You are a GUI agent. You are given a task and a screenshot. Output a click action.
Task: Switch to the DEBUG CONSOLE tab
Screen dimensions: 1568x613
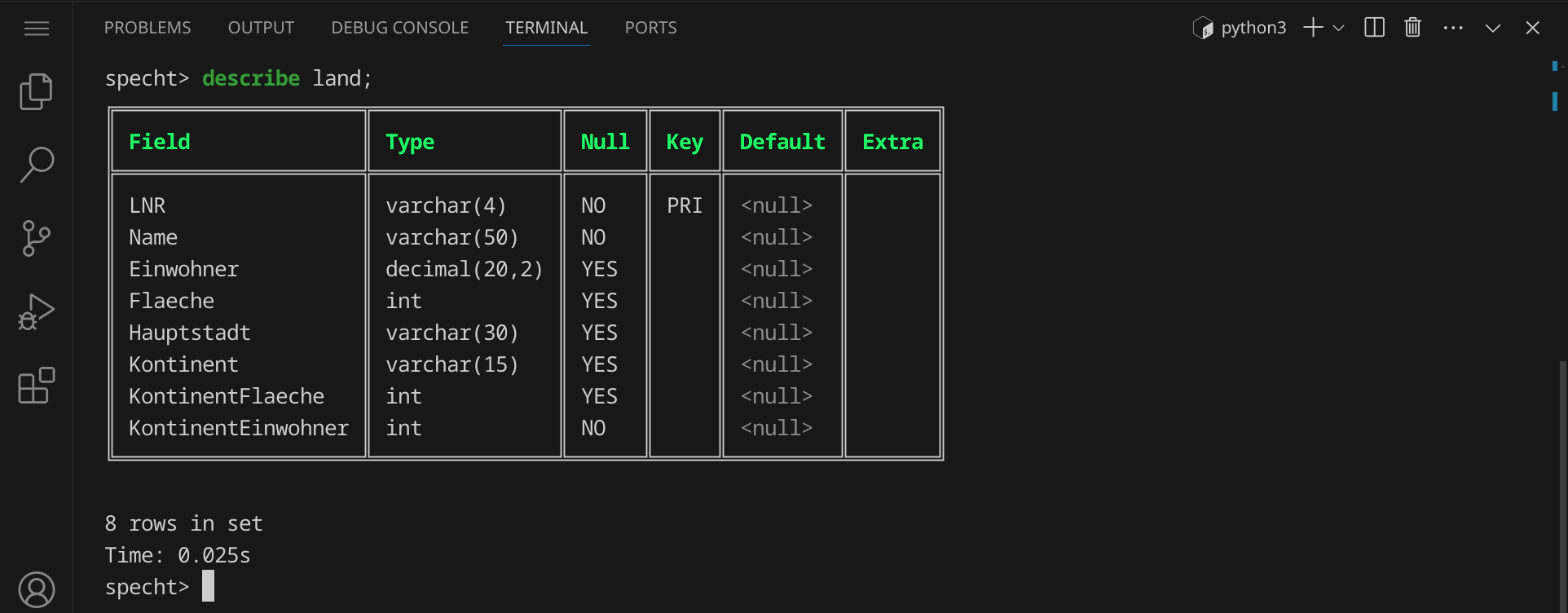coord(399,28)
